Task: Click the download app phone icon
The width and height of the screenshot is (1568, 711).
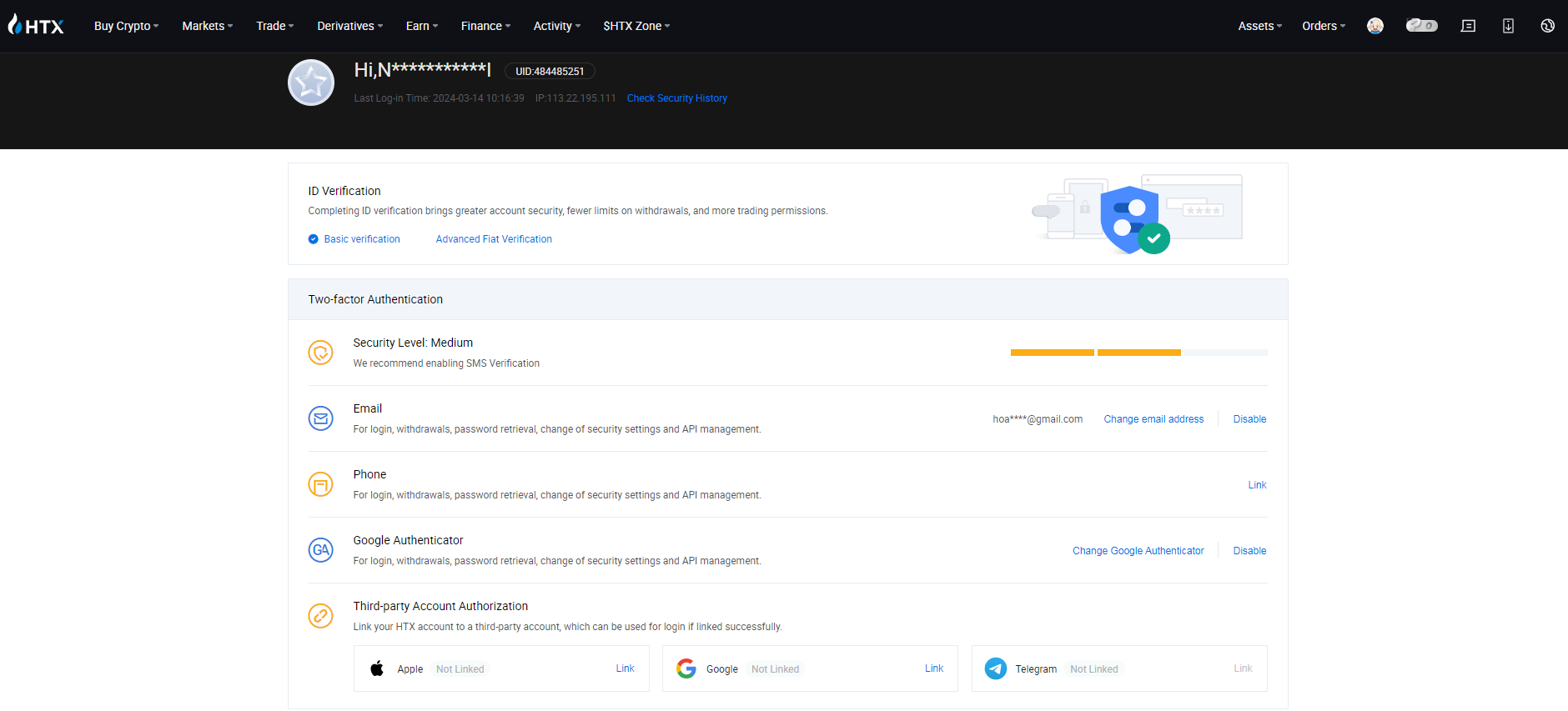Action: click(x=1508, y=26)
